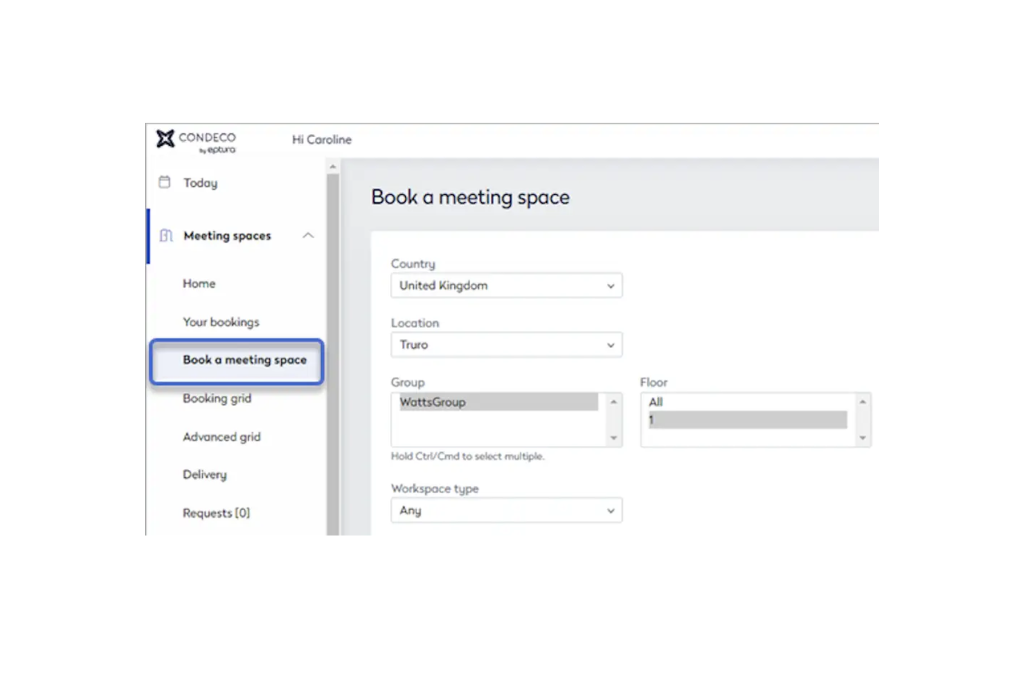Select All in the Floor list
The width and height of the screenshot is (1024, 679).
tap(656, 403)
